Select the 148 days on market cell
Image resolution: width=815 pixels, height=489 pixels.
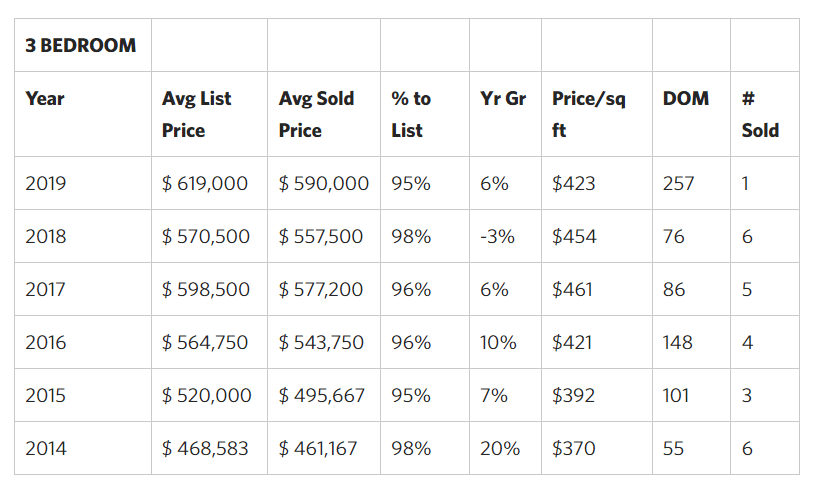(x=677, y=343)
